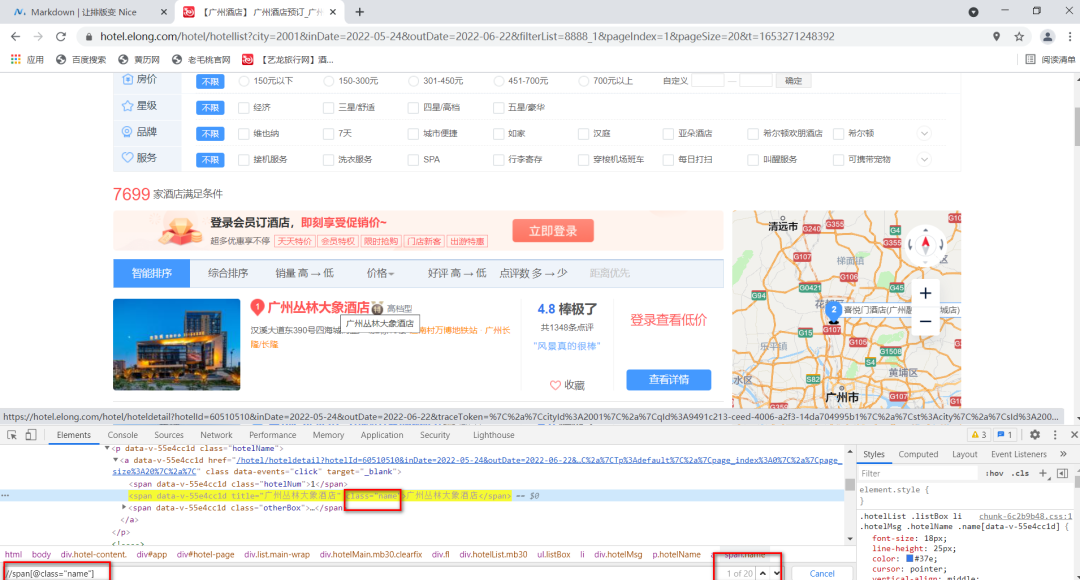
Task: Select the DevTools inspect element picker icon
Action: click(12, 435)
